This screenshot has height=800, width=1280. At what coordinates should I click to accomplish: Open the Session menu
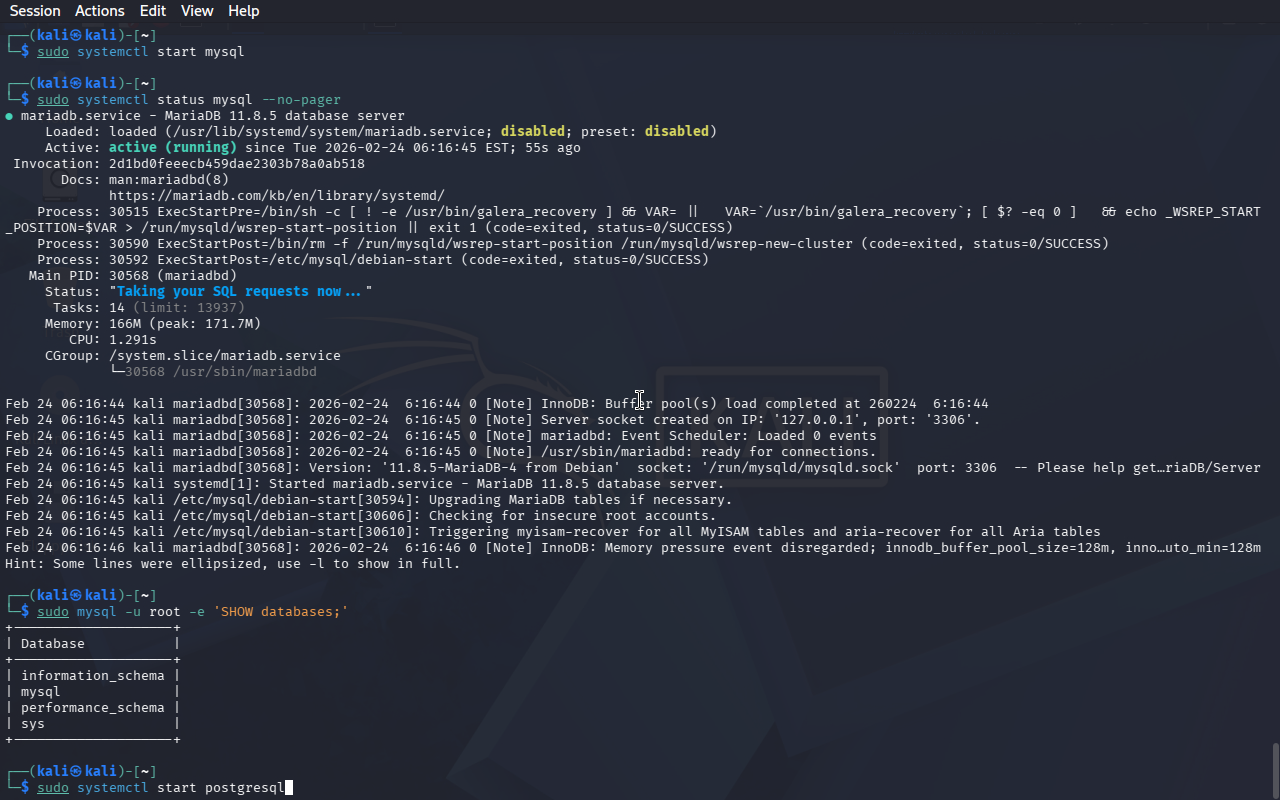(x=35, y=11)
